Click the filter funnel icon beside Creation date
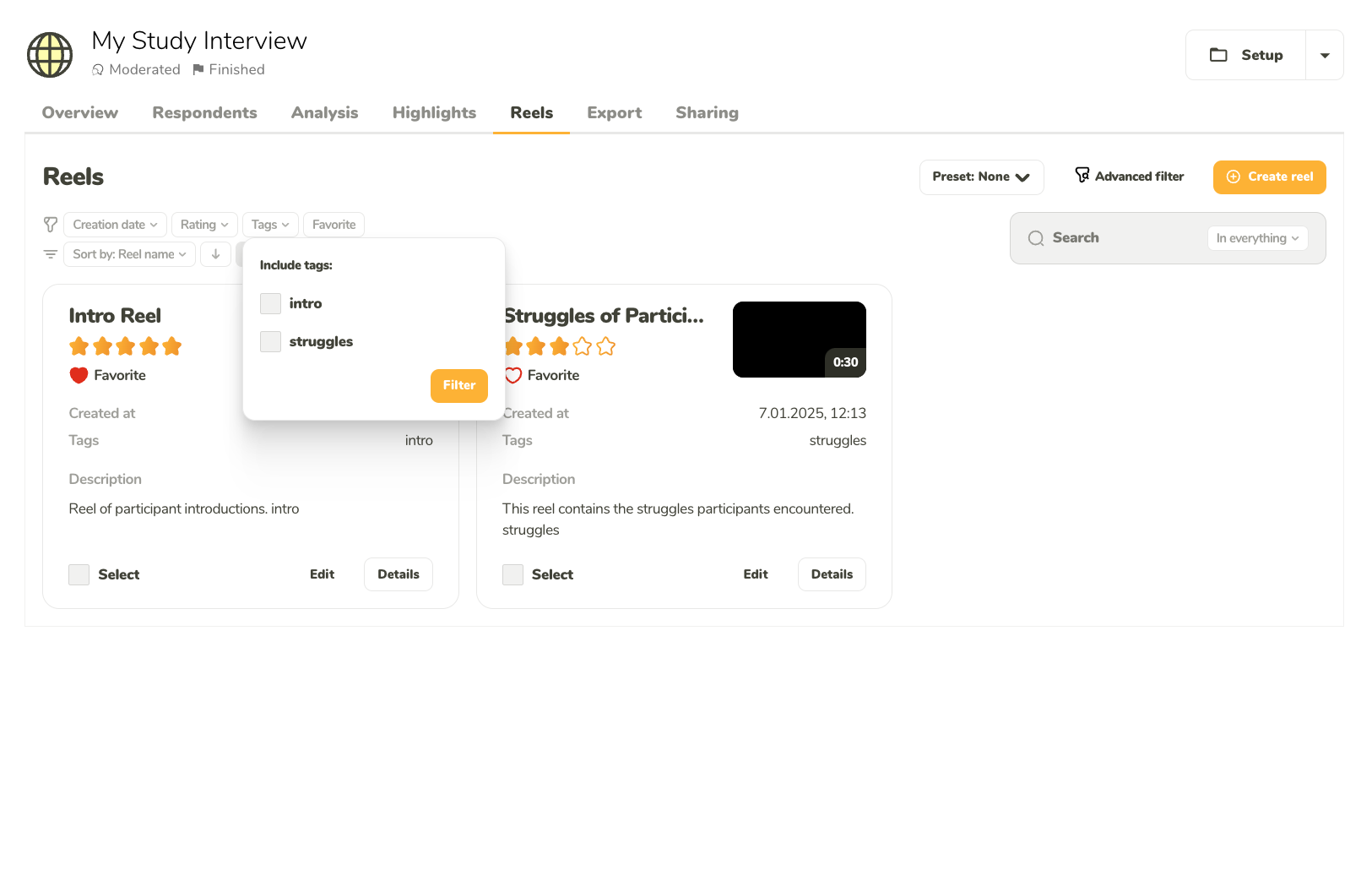The width and height of the screenshot is (1372, 870). pos(51,225)
